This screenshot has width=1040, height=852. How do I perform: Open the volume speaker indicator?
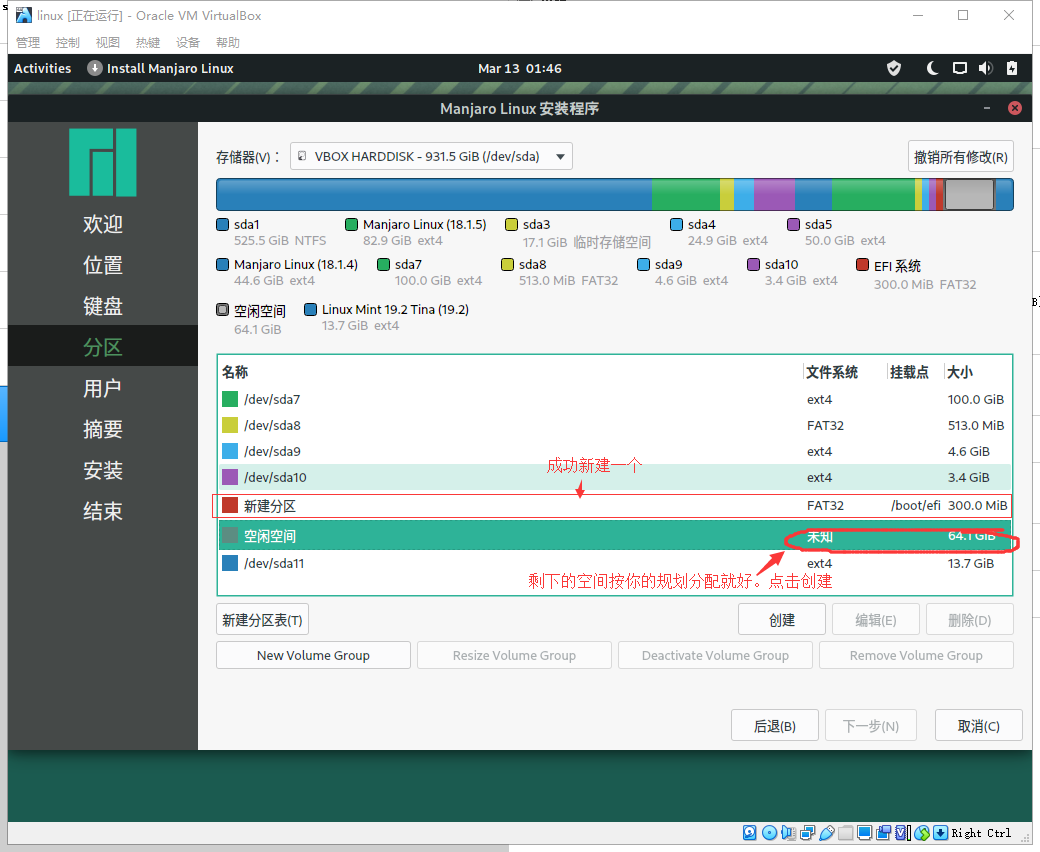pyautogui.click(x=985, y=68)
